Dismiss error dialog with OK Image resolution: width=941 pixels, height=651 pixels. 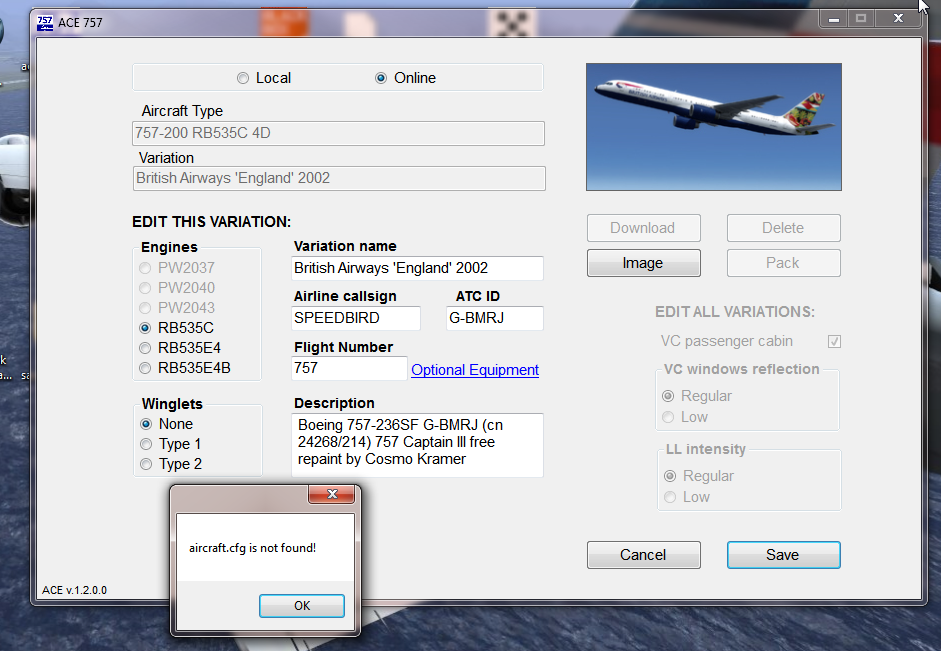[x=301, y=605]
